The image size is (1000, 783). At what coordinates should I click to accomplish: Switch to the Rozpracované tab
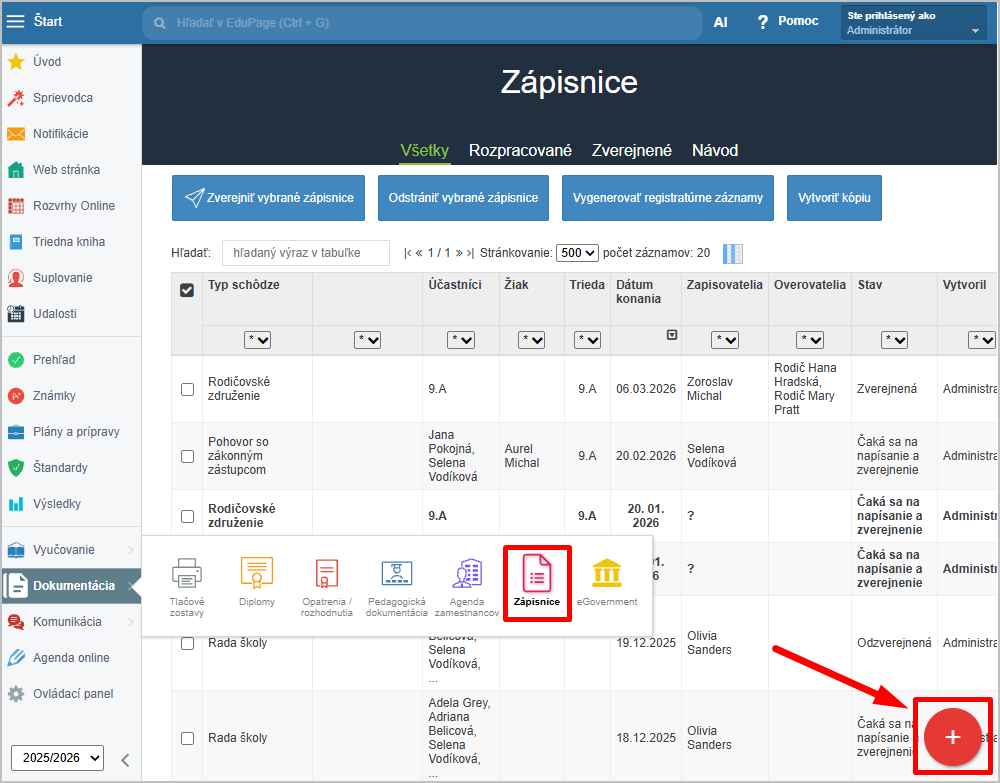[x=520, y=150]
